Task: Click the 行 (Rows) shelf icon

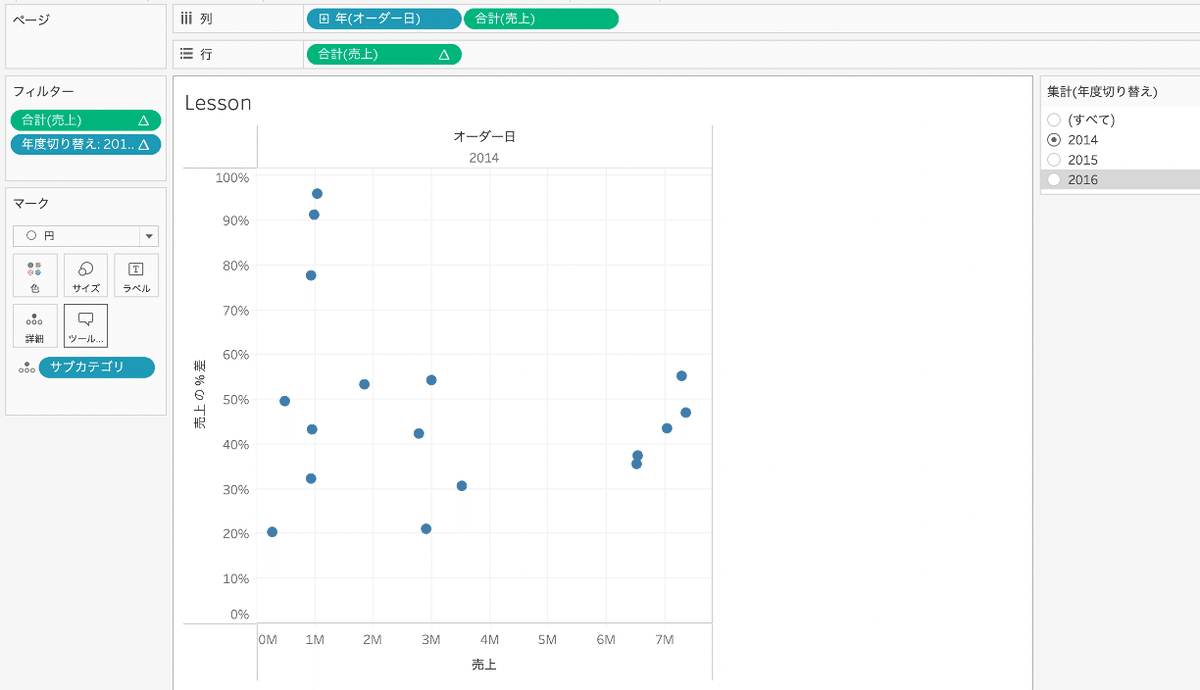Action: pos(188,54)
